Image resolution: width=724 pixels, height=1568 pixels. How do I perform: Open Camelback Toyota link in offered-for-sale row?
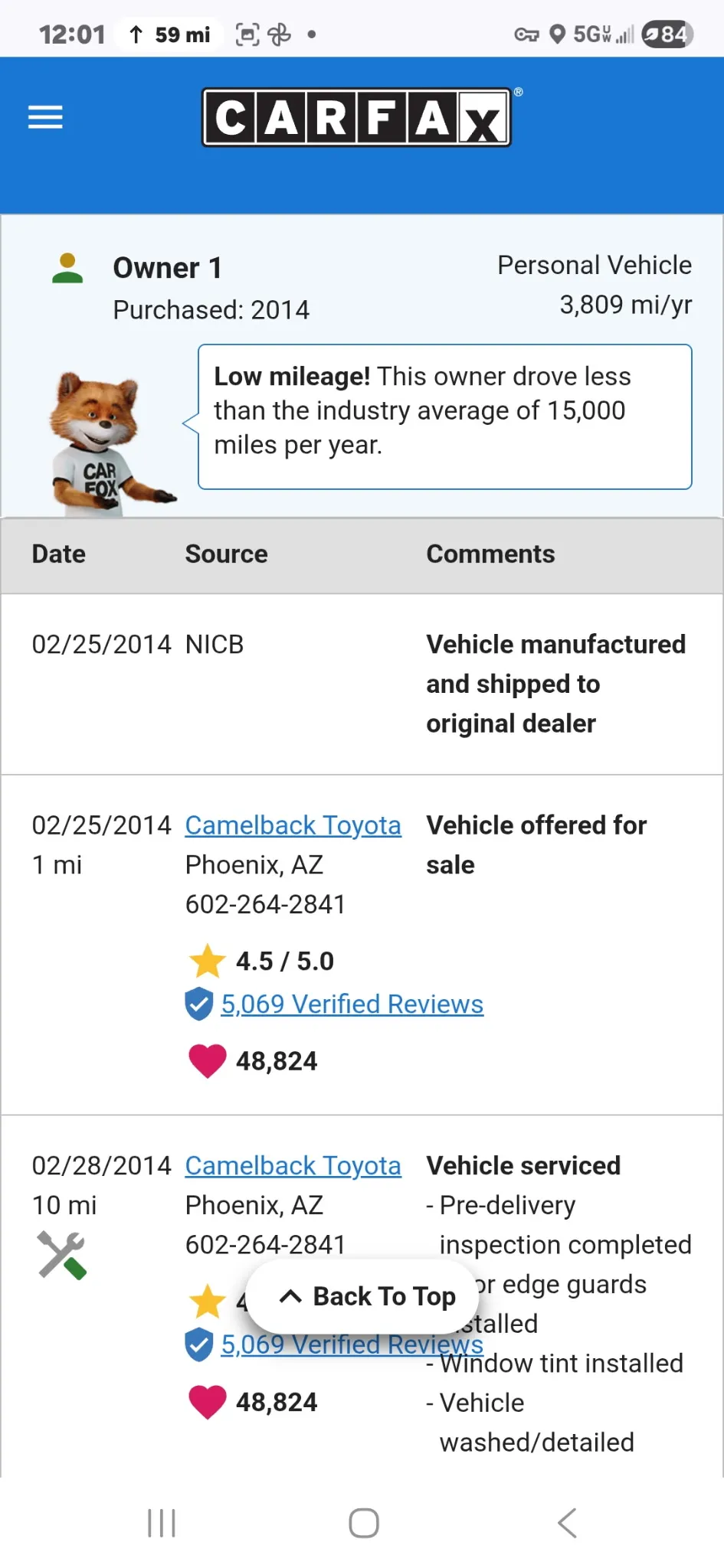[293, 825]
